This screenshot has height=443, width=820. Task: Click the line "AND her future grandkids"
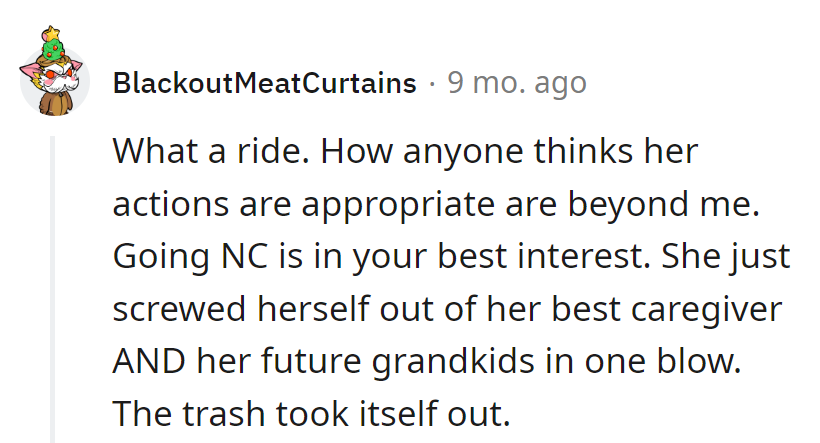pyautogui.click(x=427, y=361)
